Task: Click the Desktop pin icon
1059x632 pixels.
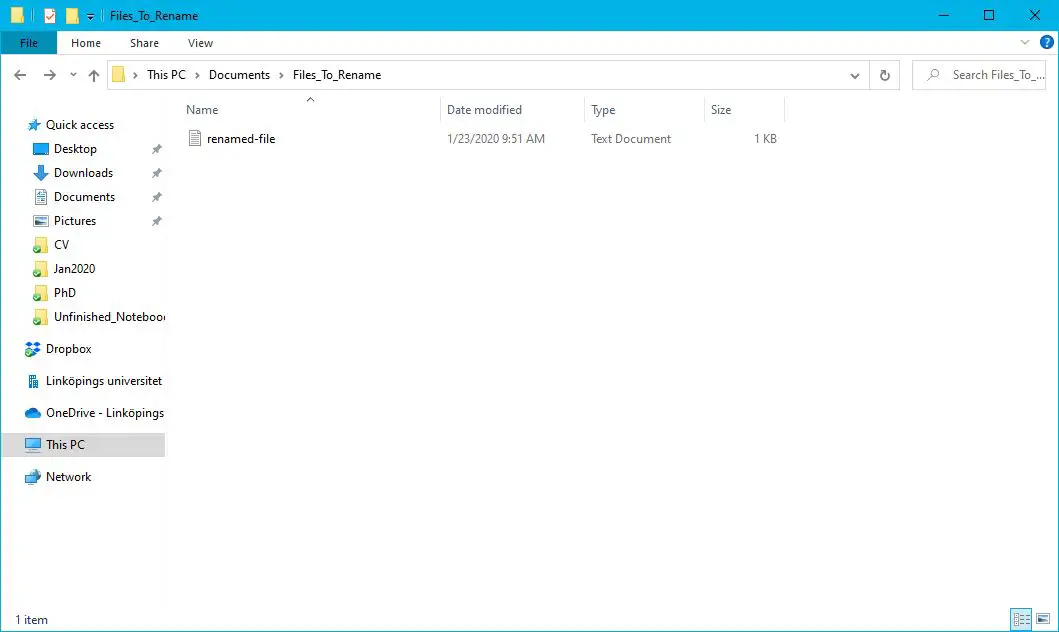Action: click(x=157, y=149)
